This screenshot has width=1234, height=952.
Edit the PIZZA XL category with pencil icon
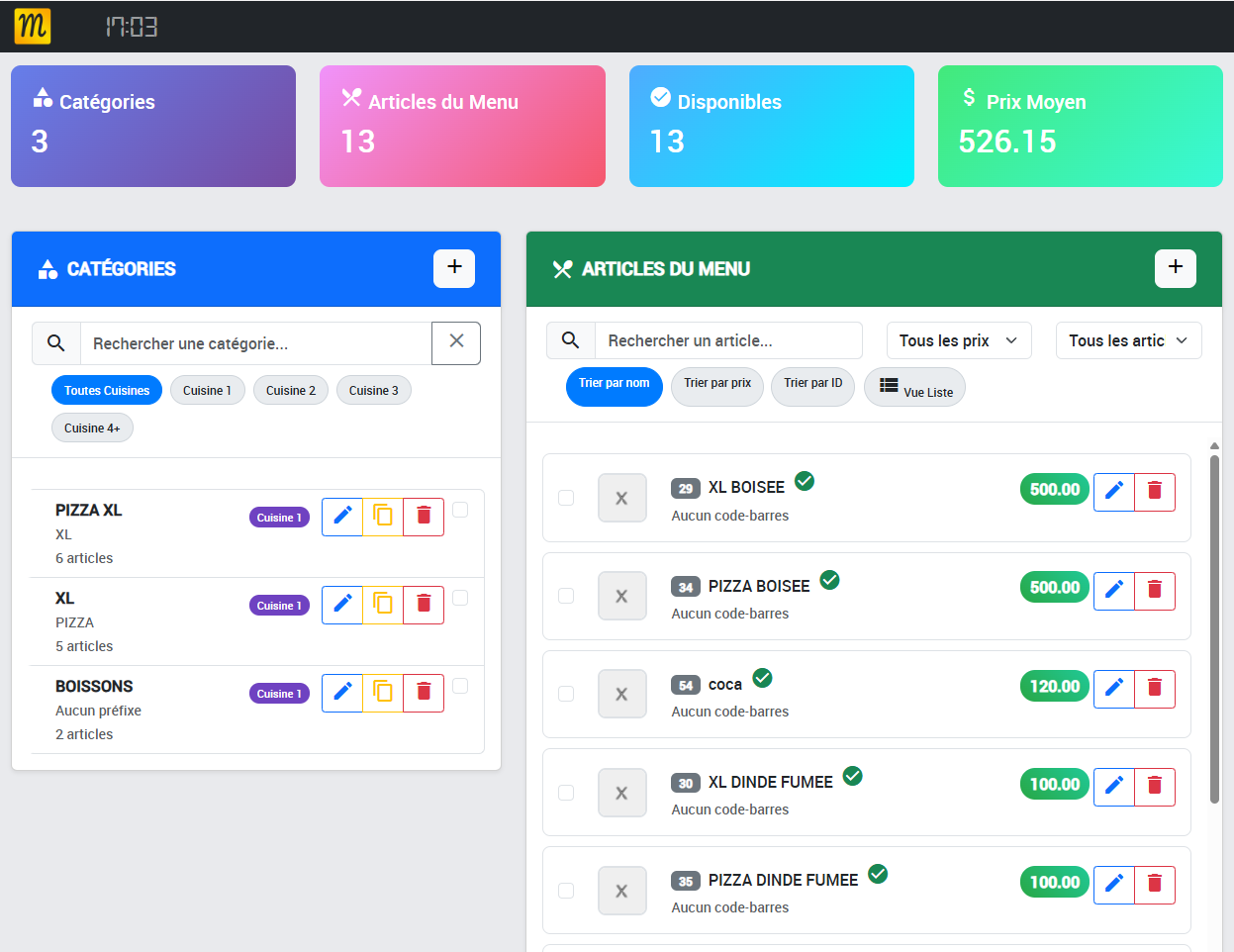341,517
